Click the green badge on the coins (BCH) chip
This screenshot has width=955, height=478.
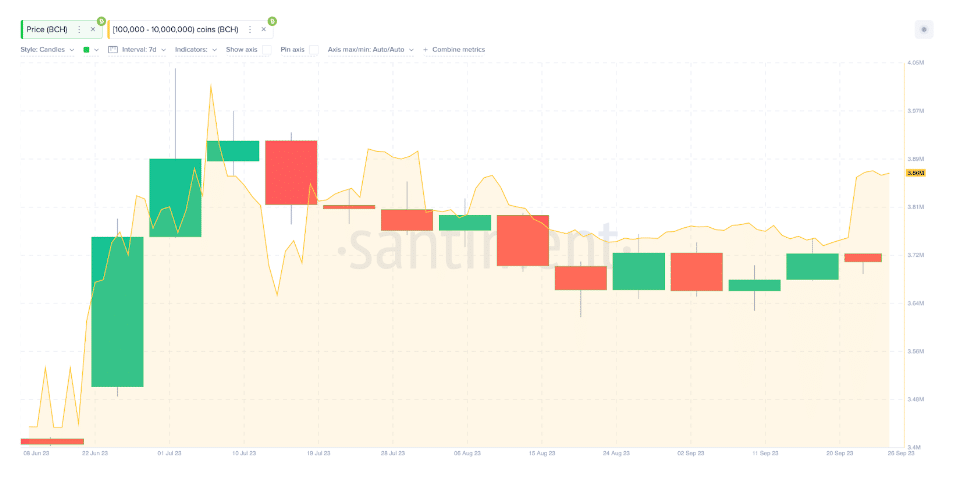(272, 21)
